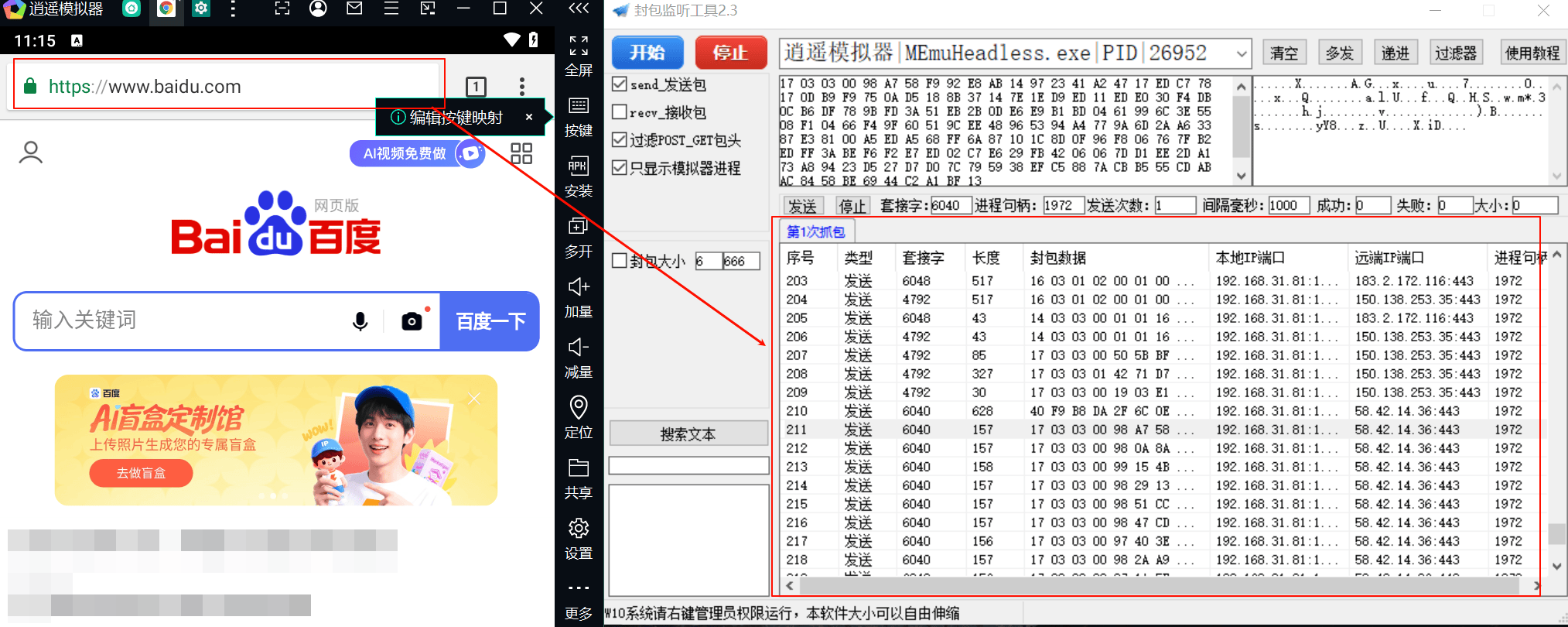Click the 搜索文本 search text button
This screenshot has height=627, width=1568.
tap(688, 434)
